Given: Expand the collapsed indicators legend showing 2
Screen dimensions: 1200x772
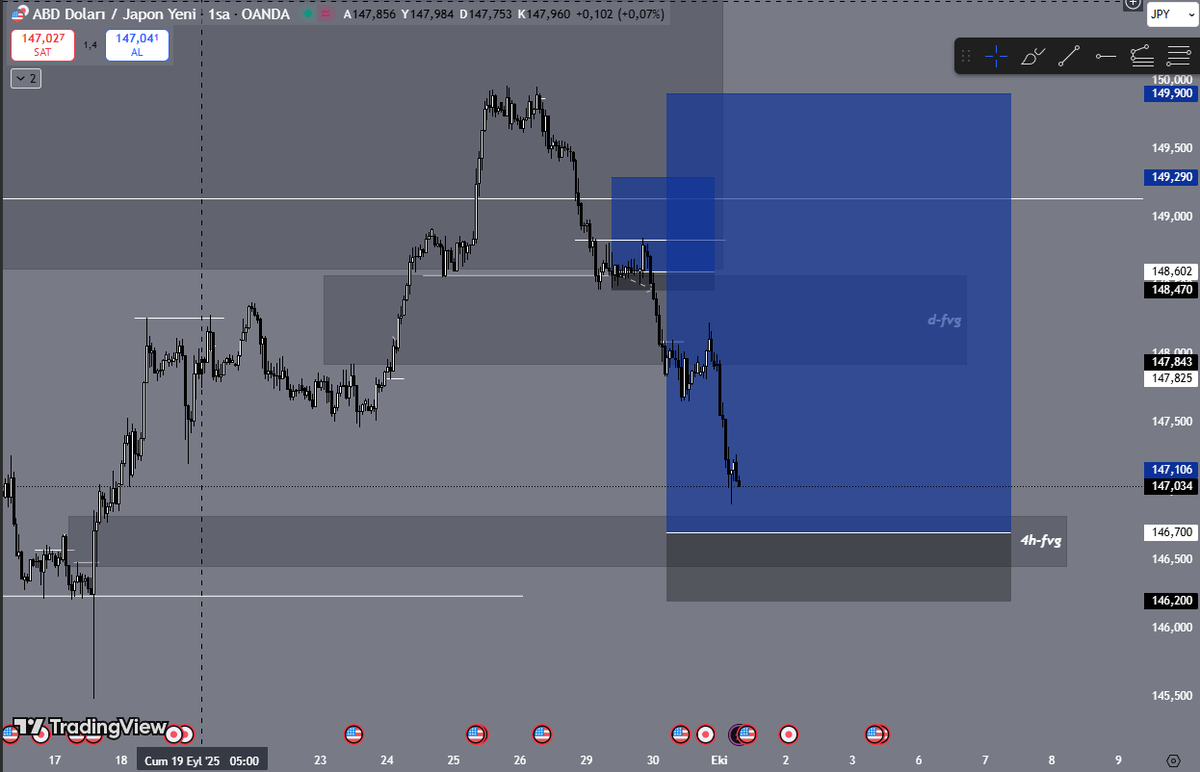Looking at the screenshot, I should (x=26, y=78).
